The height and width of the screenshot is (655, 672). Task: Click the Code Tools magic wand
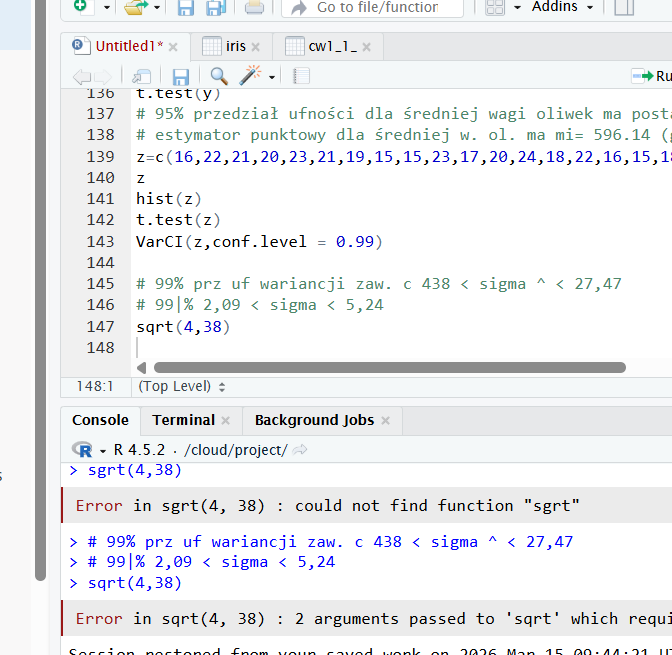pyautogui.click(x=250, y=75)
